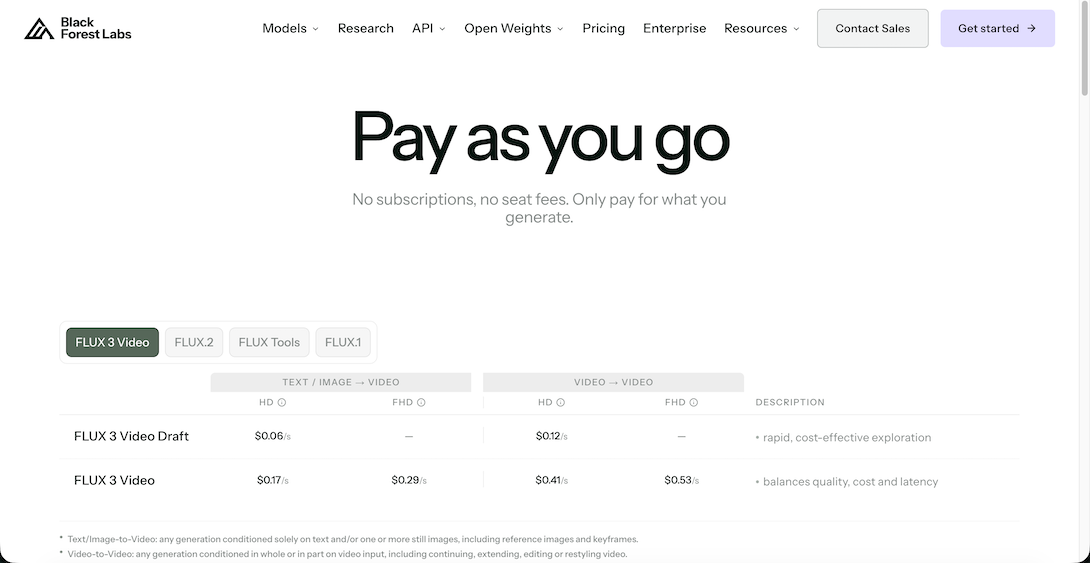The height and width of the screenshot is (563, 1090).
Task: Click the Video-to-Video footnote text
Action: [347, 555]
